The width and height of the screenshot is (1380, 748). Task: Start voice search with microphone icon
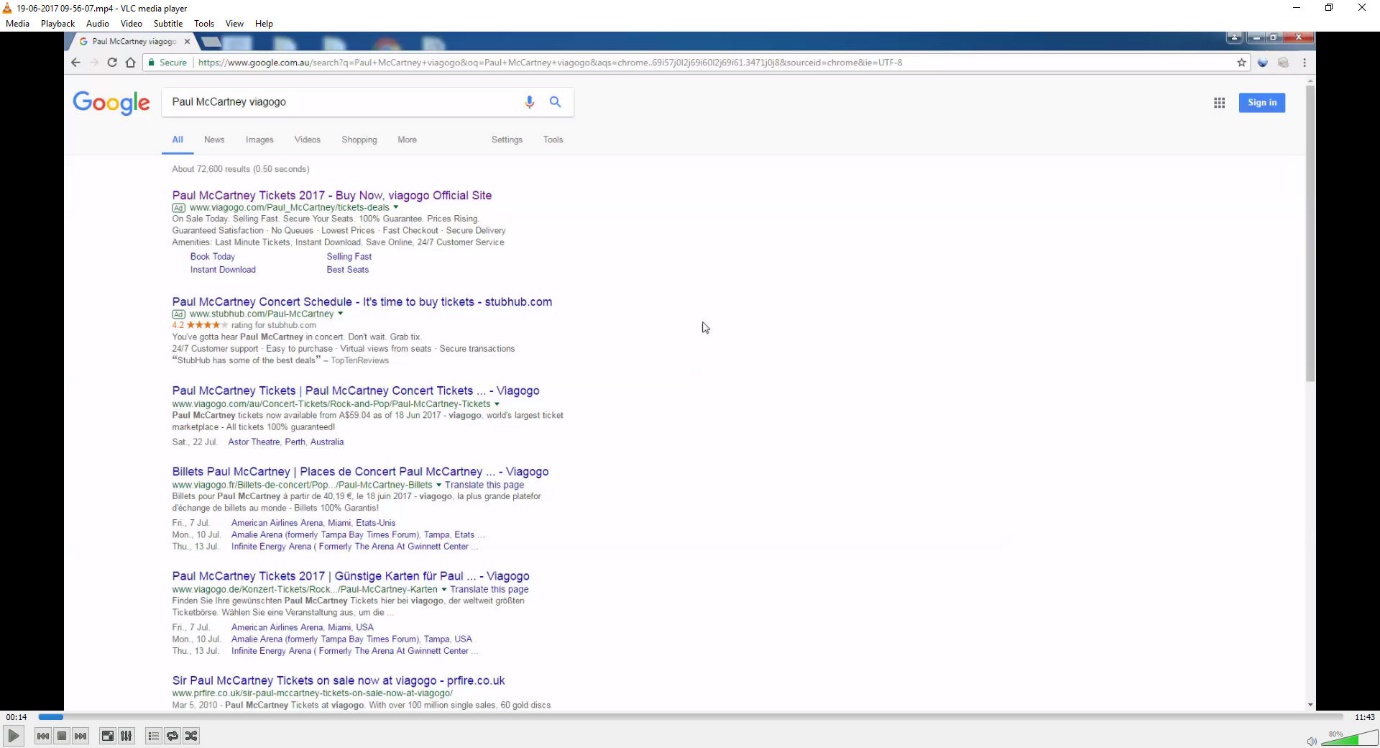coord(530,102)
